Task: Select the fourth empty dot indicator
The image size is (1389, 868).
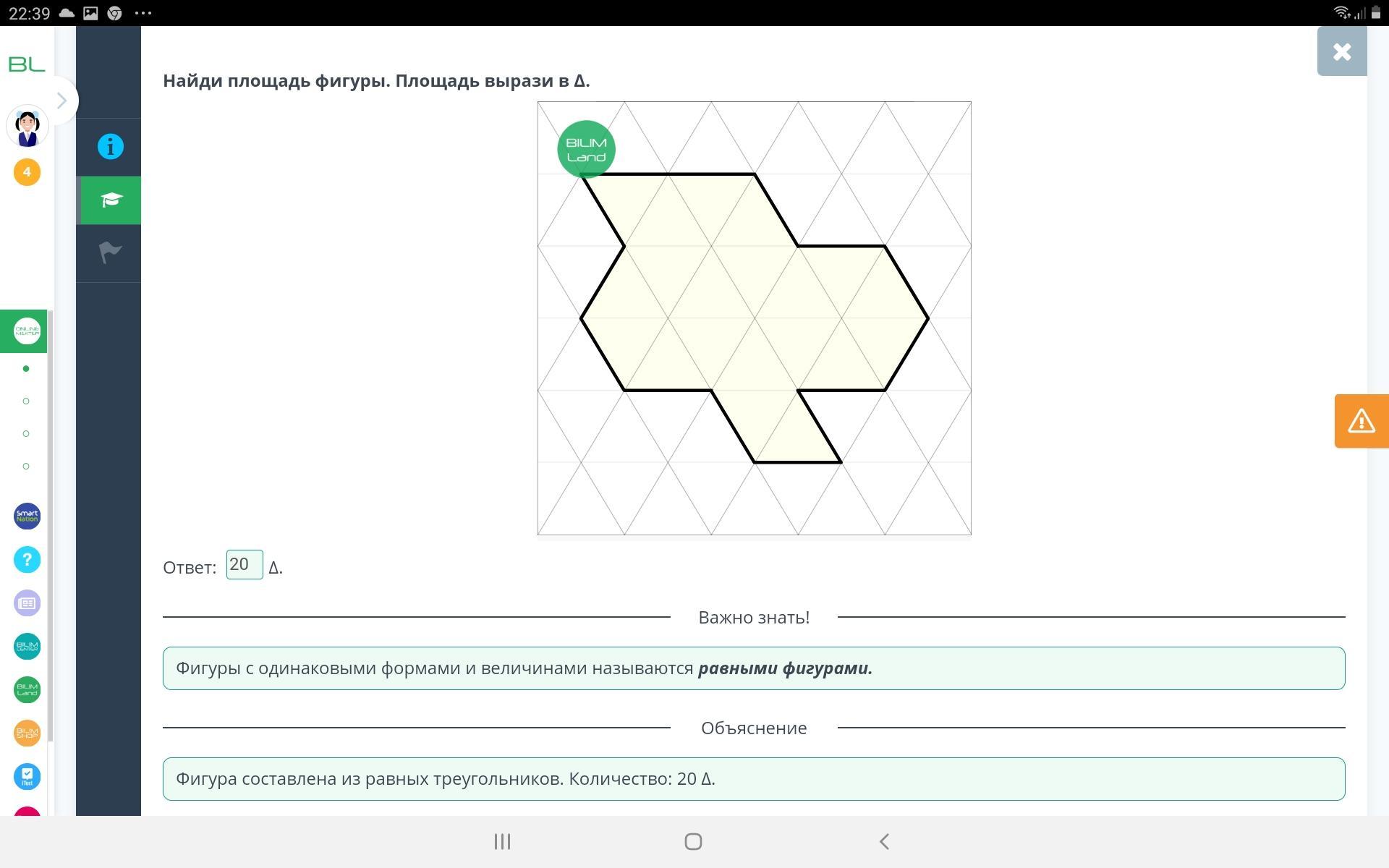Action: click(x=27, y=466)
